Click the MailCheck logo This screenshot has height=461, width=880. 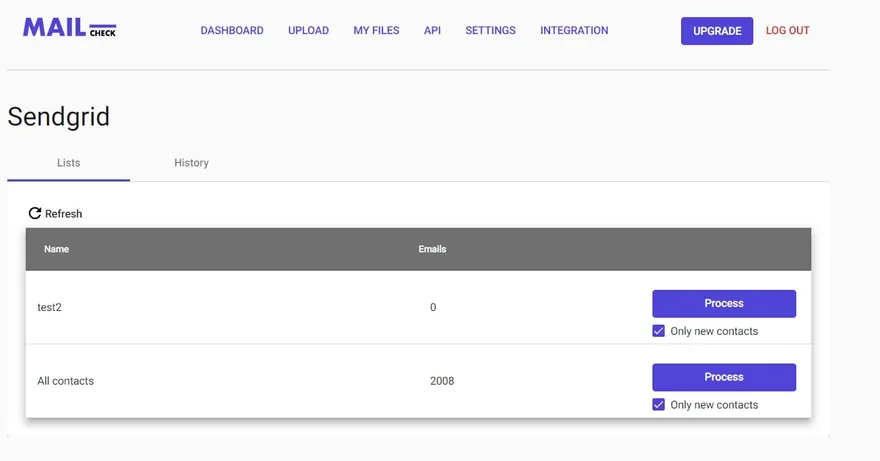click(x=70, y=28)
